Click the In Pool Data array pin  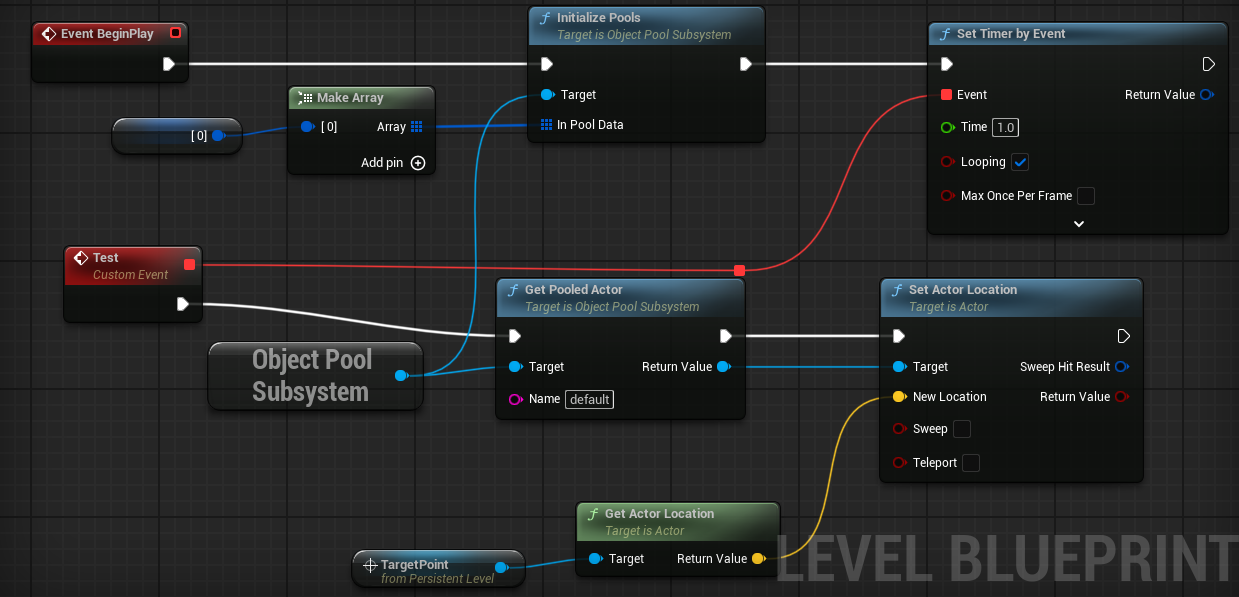[546, 125]
